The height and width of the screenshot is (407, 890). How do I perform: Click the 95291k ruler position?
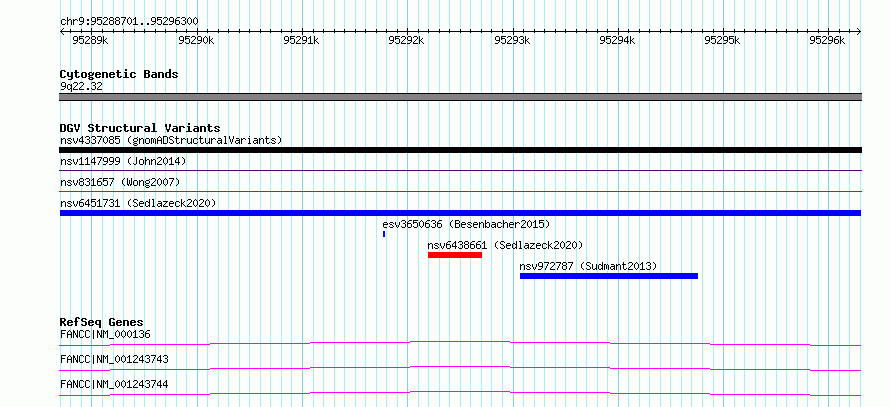(301, 40)
